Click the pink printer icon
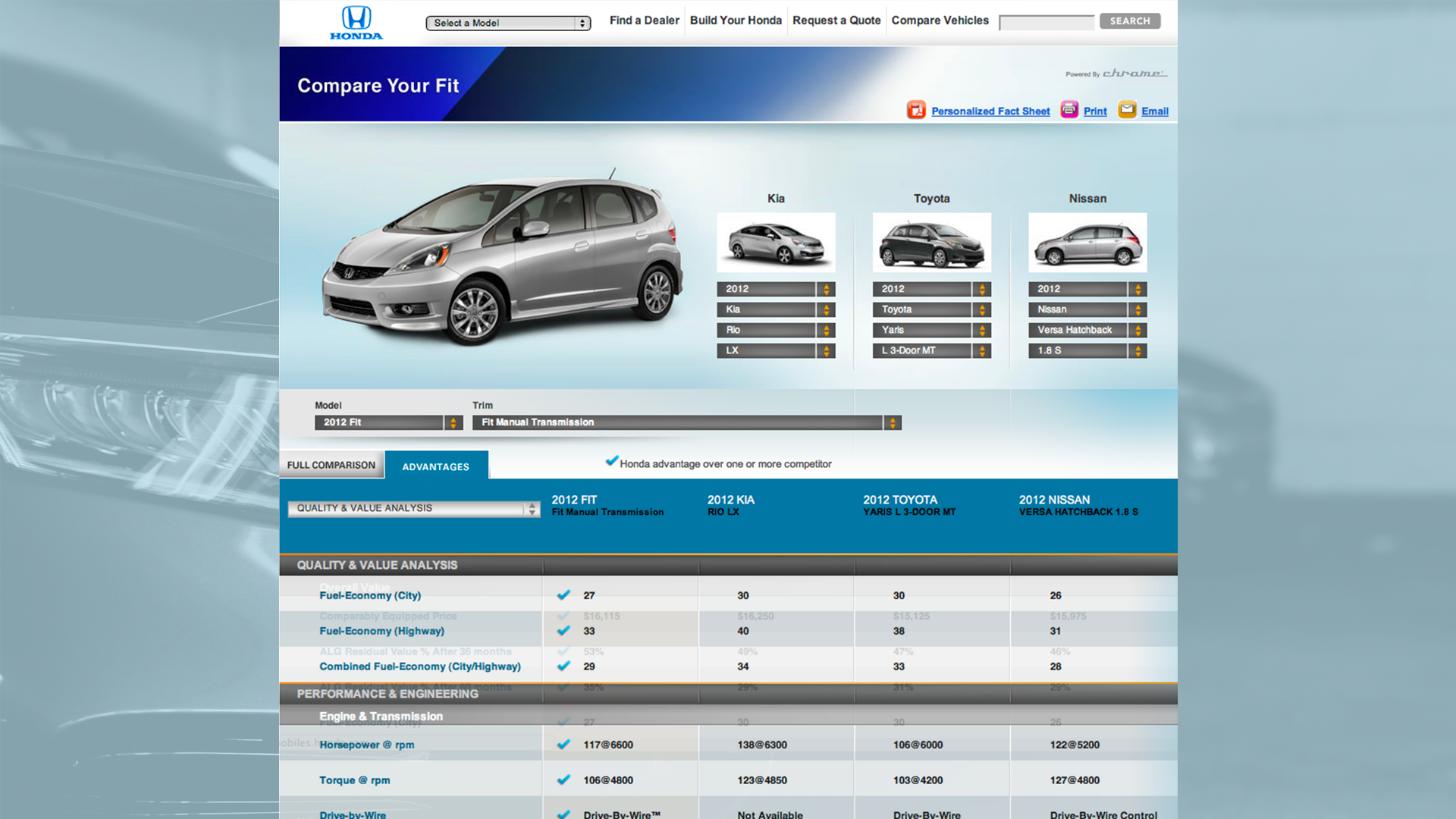 click(1069, 109)
